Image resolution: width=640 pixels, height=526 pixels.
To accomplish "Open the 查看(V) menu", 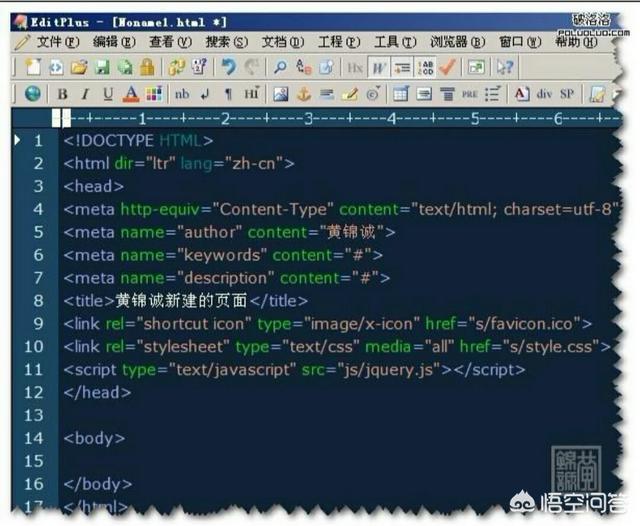I will pyautogui.click(x=170, y=42).
